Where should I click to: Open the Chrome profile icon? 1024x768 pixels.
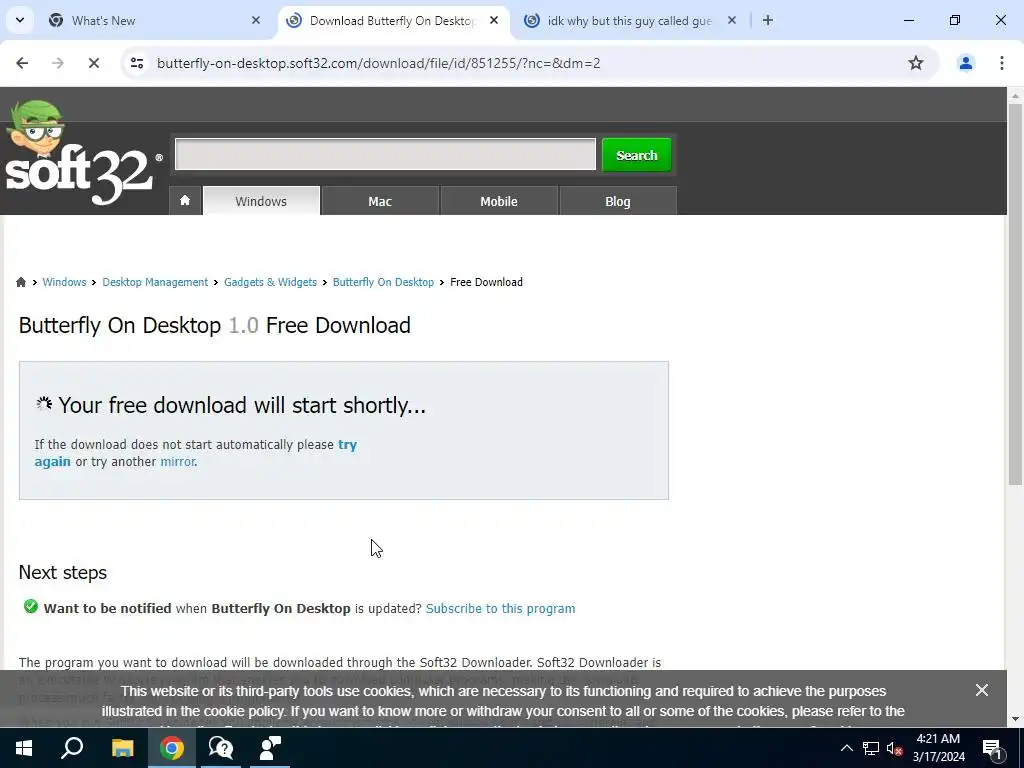(x=965, y=63)
